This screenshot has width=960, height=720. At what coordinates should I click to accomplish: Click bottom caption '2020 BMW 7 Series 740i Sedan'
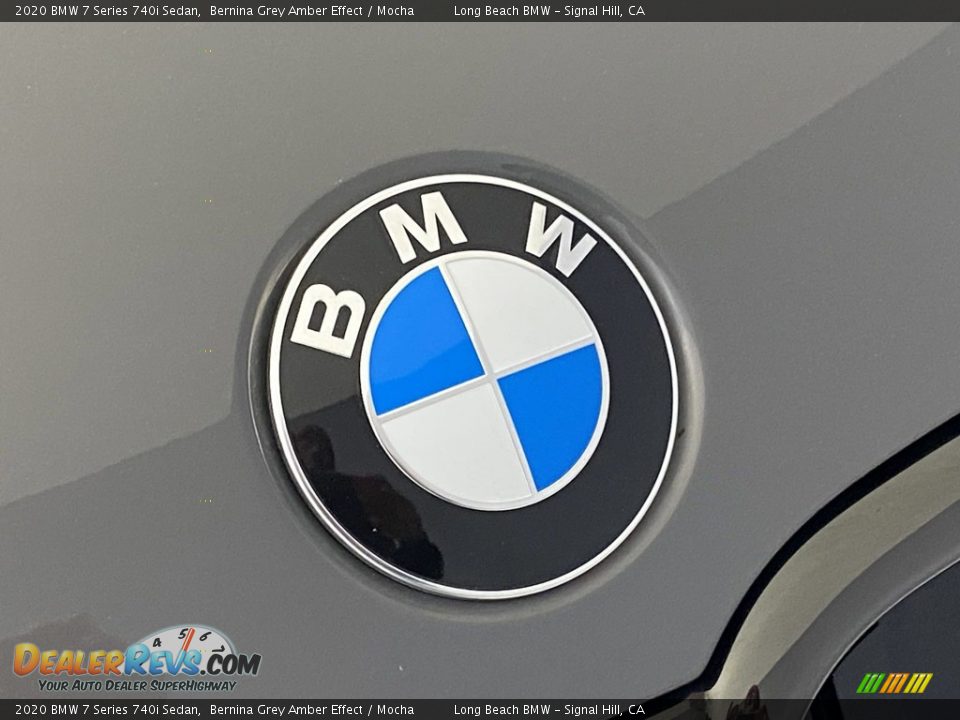coord(108,710)
